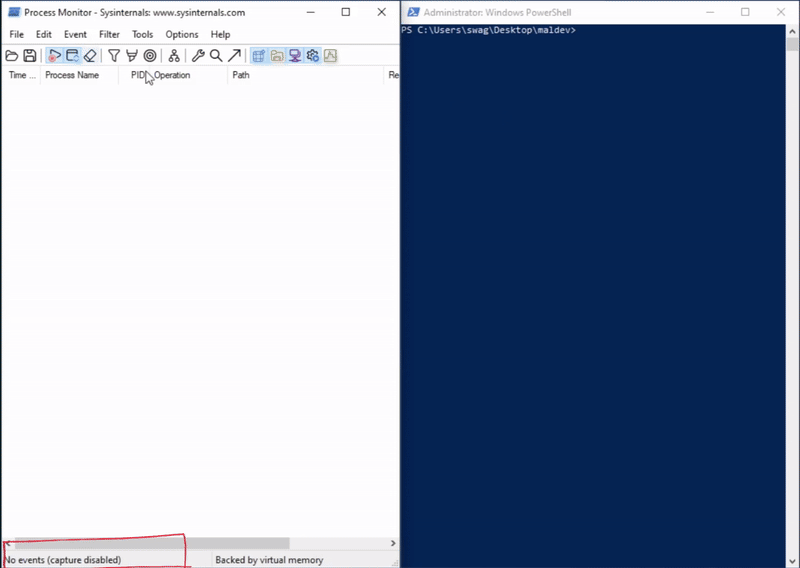Click the horizontal scrollbar right arrow
Viewport: 800px width, 568px height.
393,544
